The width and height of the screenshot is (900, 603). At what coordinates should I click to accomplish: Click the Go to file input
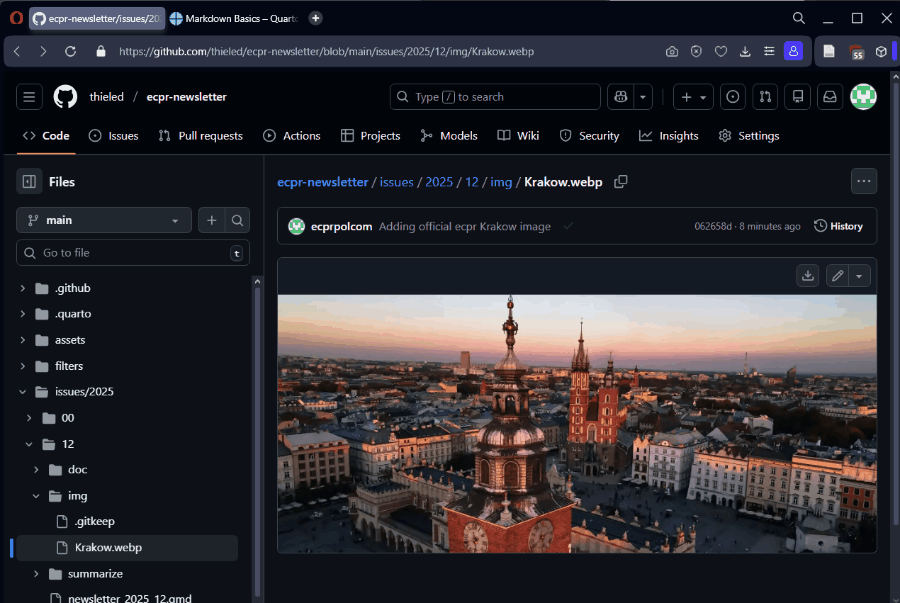(130, 253)
